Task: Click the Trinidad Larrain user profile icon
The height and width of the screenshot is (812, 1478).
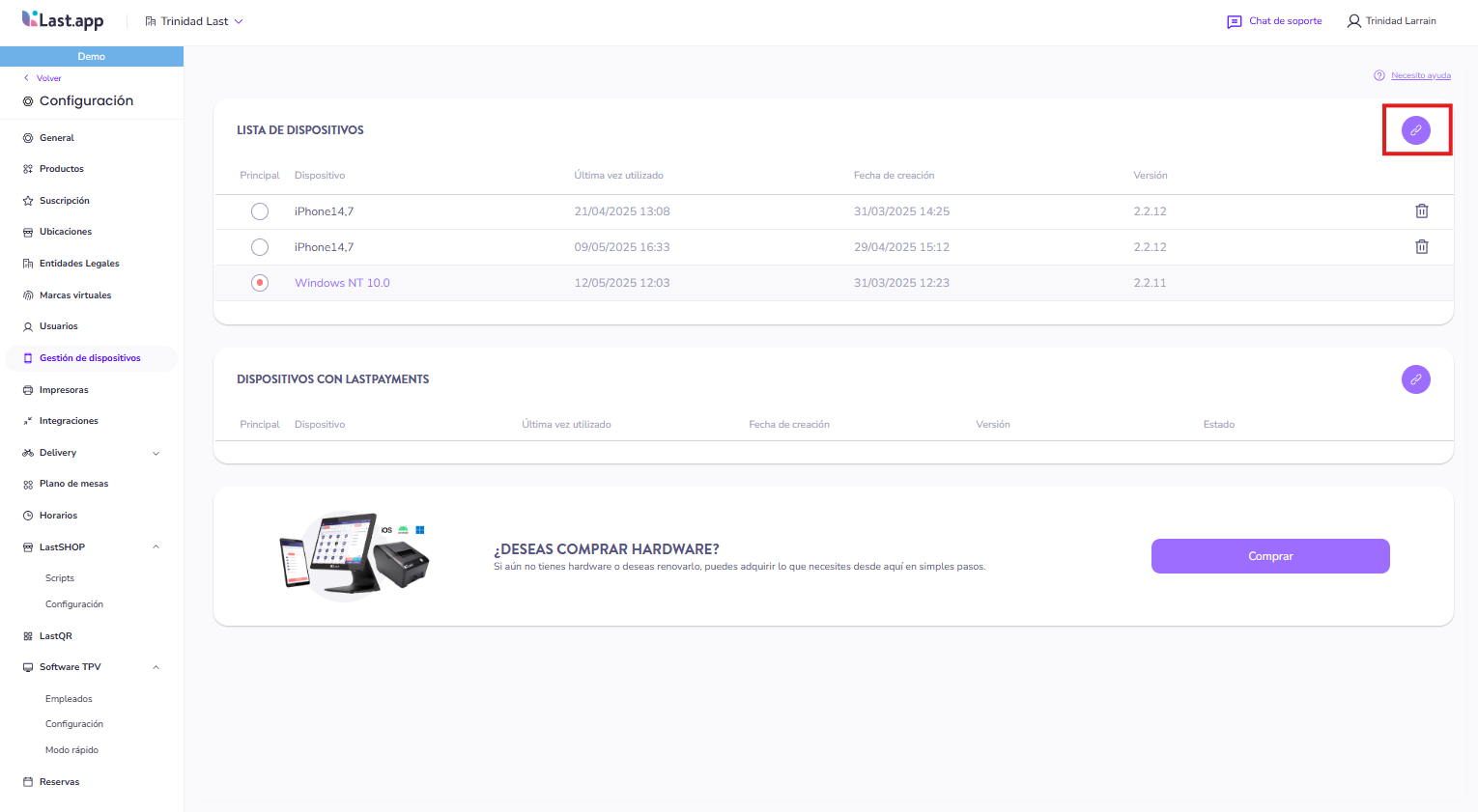Action: click(1353, 21)
